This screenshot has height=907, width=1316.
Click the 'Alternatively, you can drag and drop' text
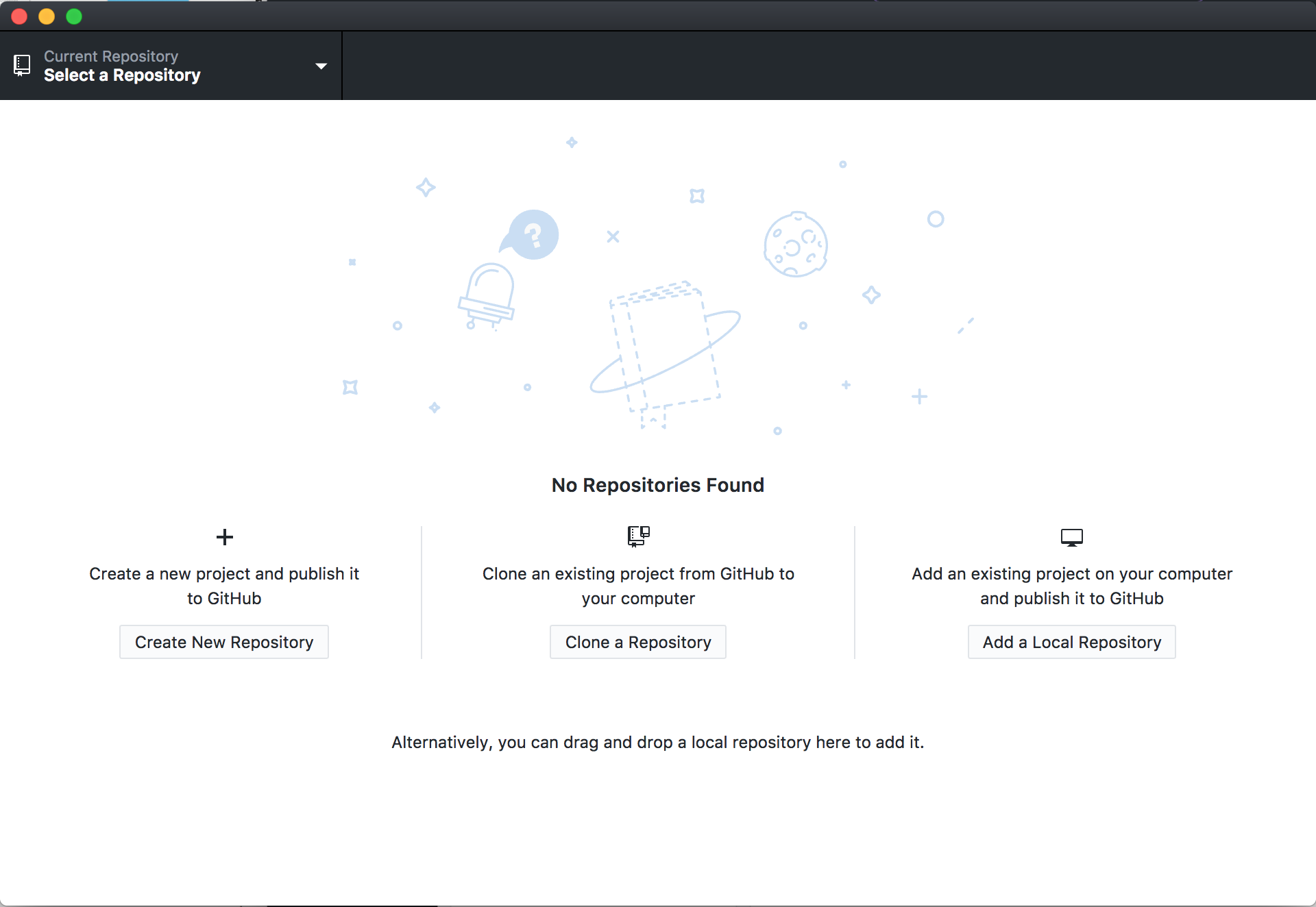click(658, 743)
